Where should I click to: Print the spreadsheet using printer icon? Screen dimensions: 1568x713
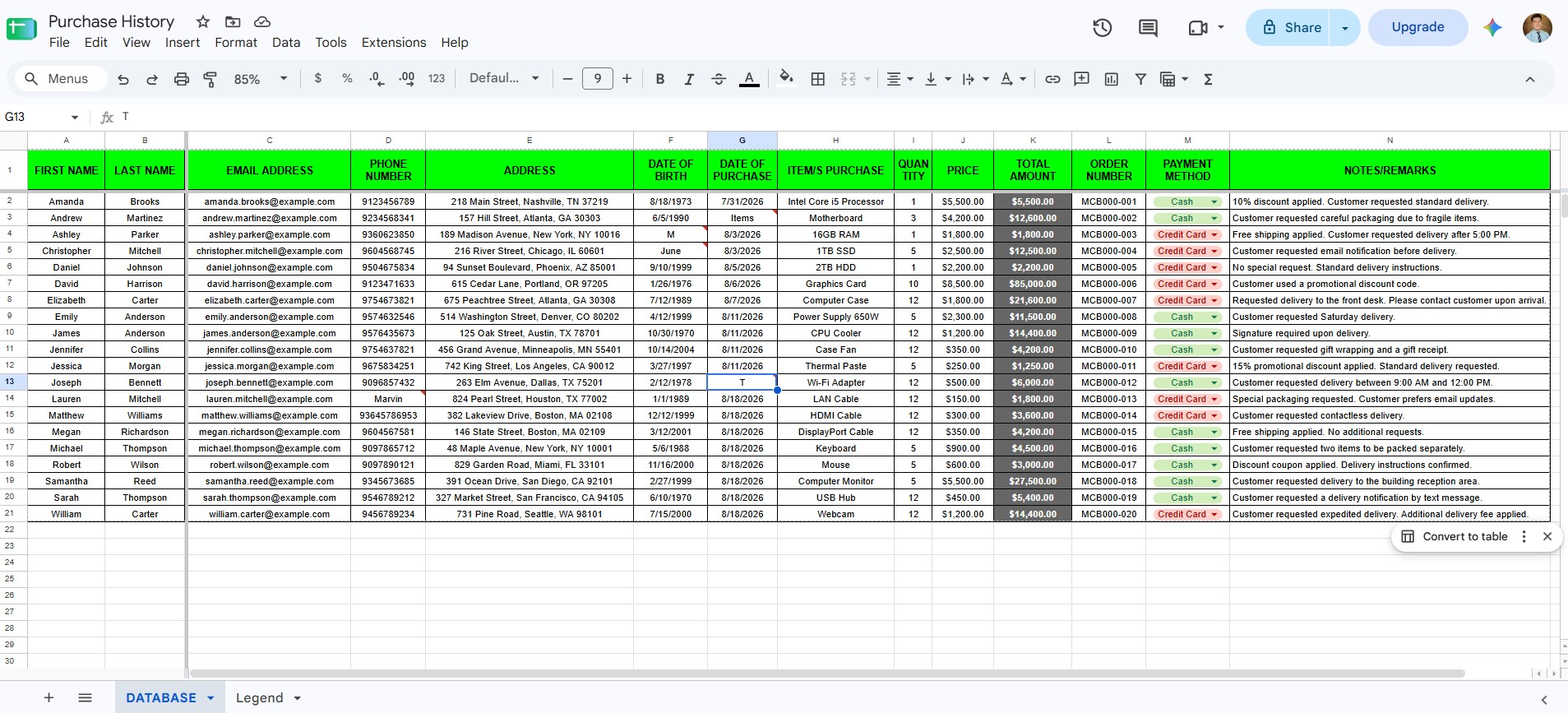click(x=182, y=79)
